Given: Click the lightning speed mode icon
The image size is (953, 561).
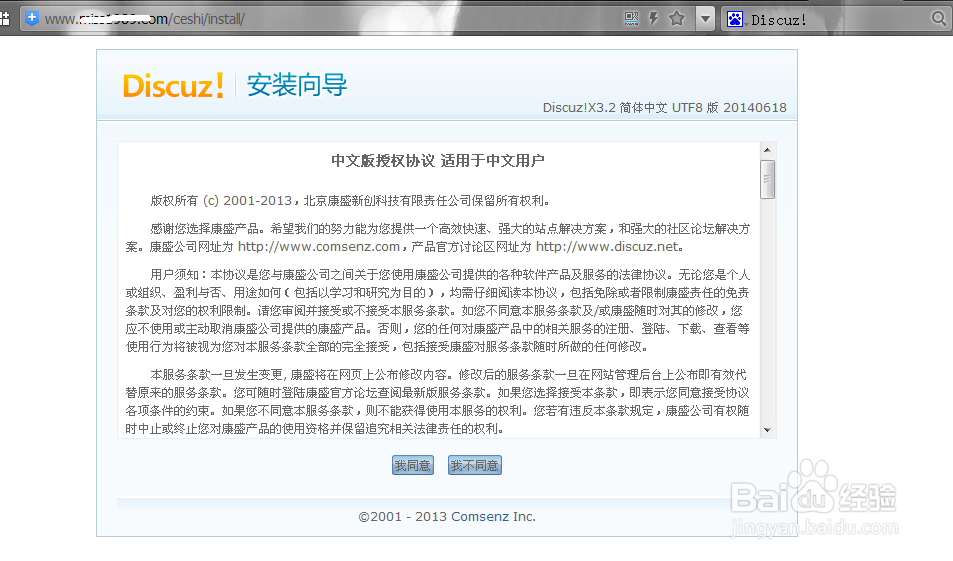Looking at the screenshot, I should [x=653, y=18].
